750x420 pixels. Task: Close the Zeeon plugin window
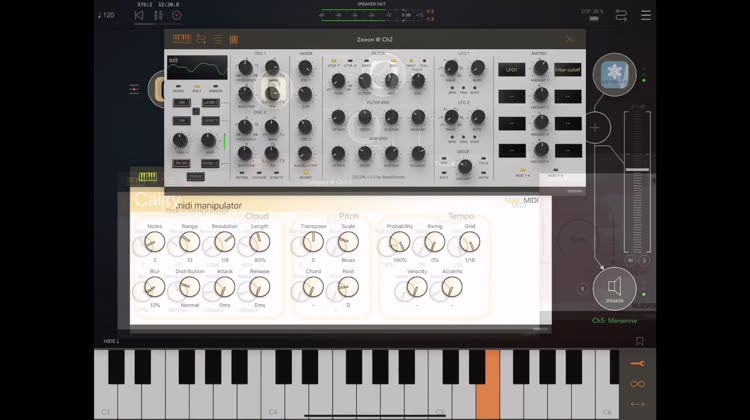point(569,39)
